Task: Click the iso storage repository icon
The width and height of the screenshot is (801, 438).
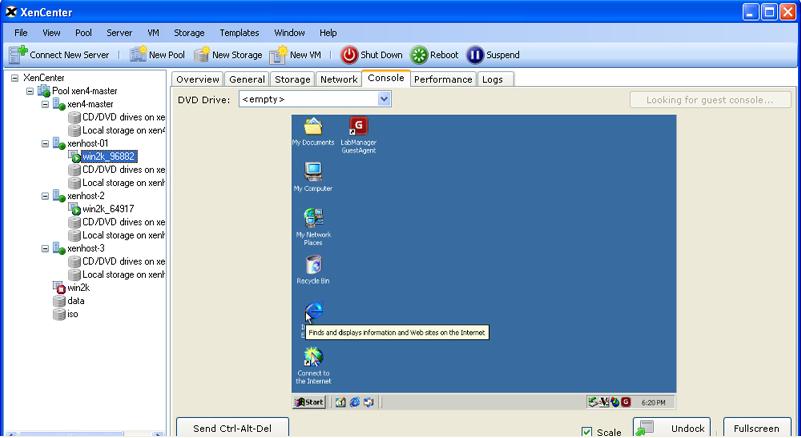Action: click(x=59, y=314)
